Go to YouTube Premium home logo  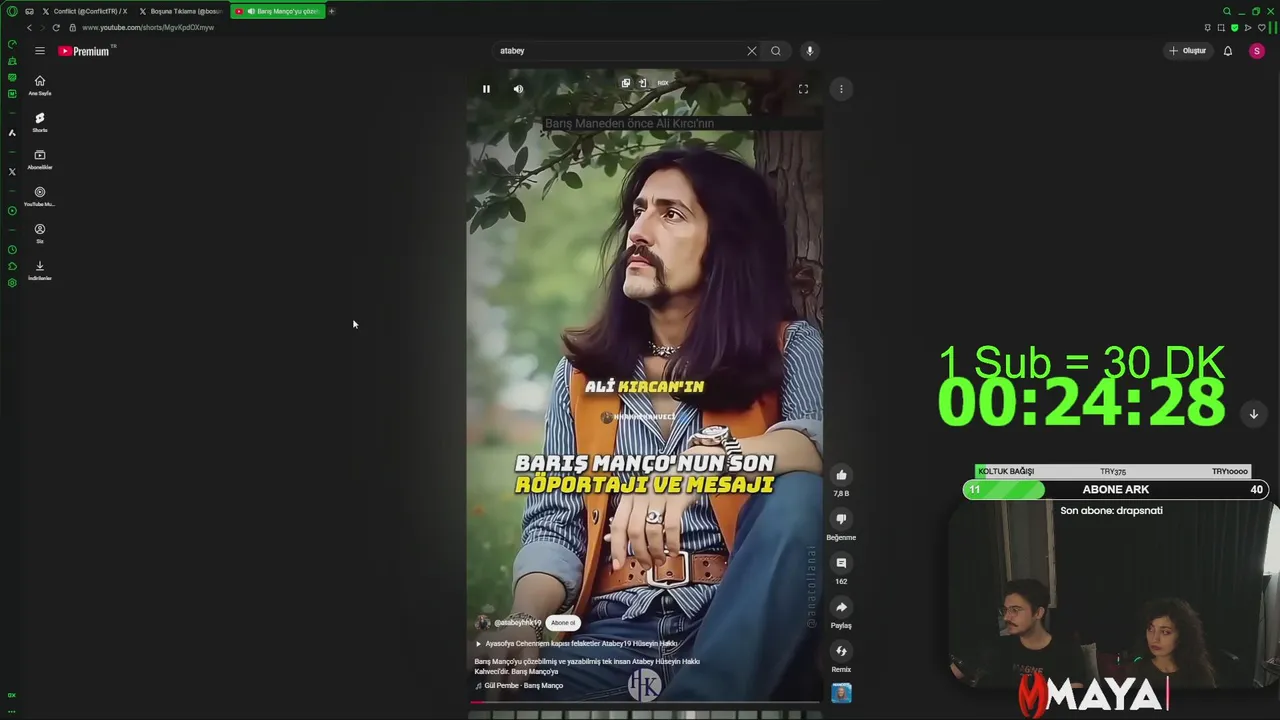pos(86,51)
